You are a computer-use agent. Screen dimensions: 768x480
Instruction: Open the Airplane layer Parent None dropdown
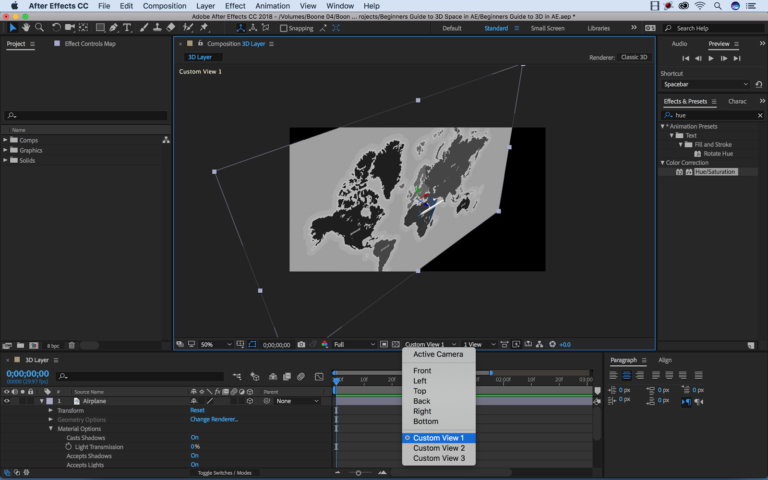tap(297, 401)
